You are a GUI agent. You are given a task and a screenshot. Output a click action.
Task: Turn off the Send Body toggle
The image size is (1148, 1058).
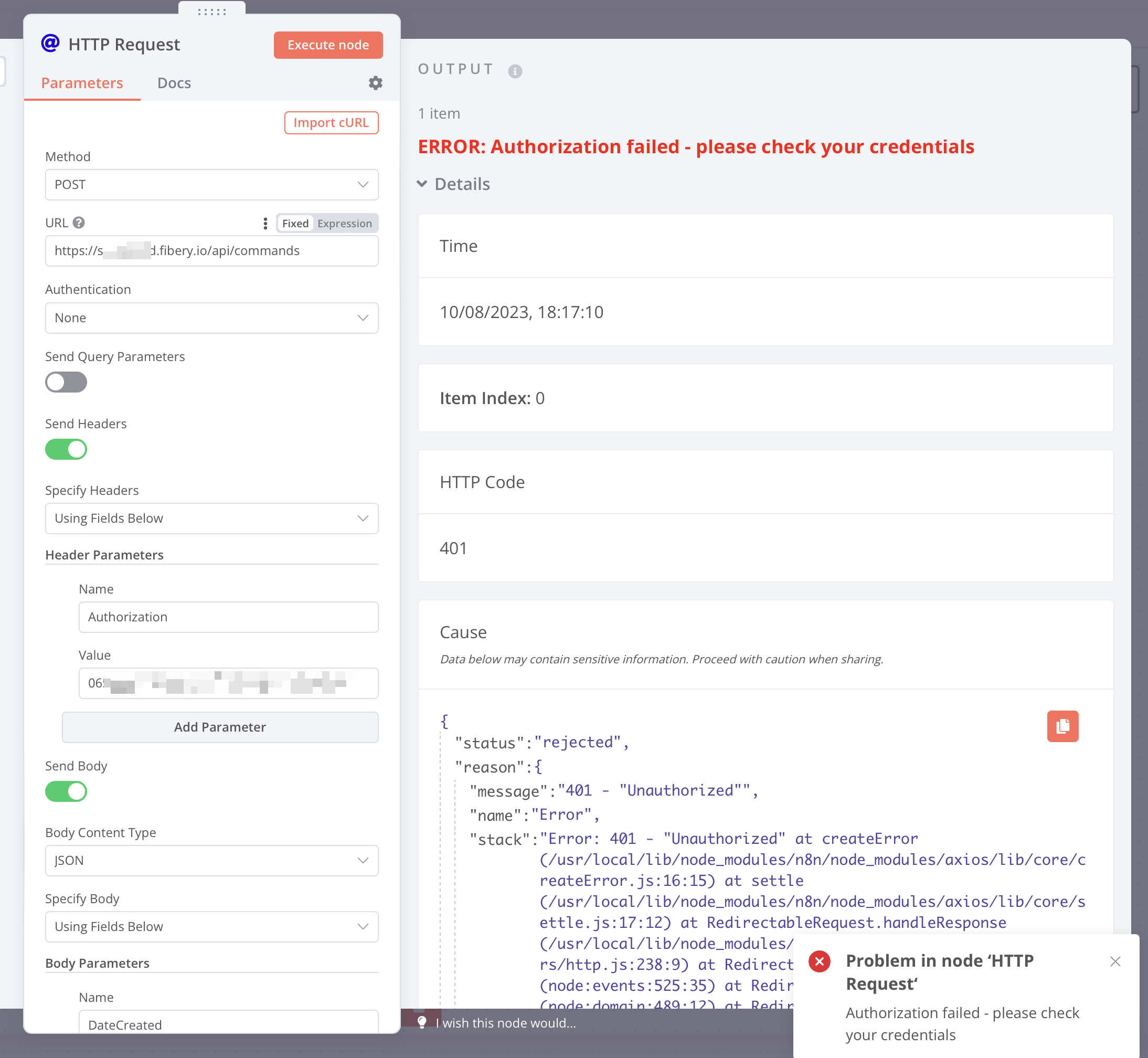67,791
